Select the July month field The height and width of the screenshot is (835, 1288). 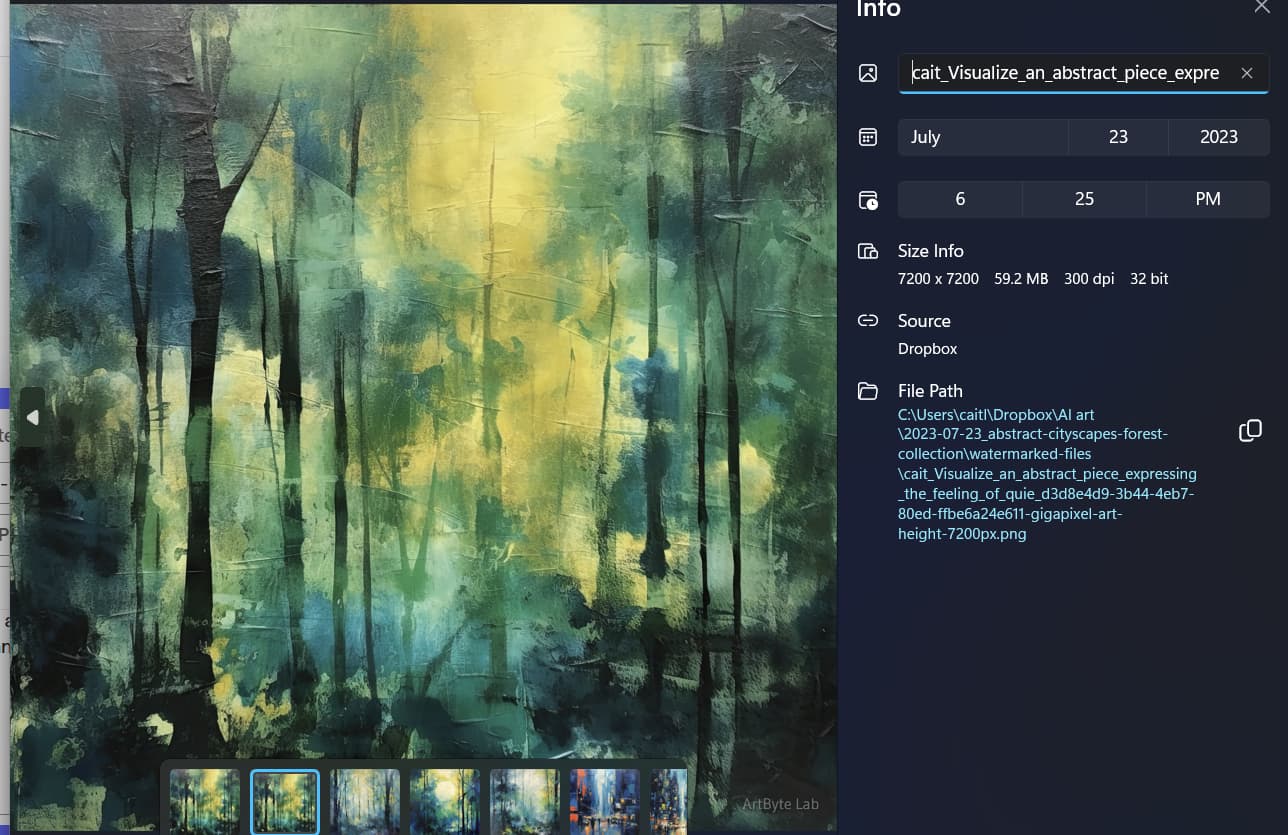pos(982,137)
